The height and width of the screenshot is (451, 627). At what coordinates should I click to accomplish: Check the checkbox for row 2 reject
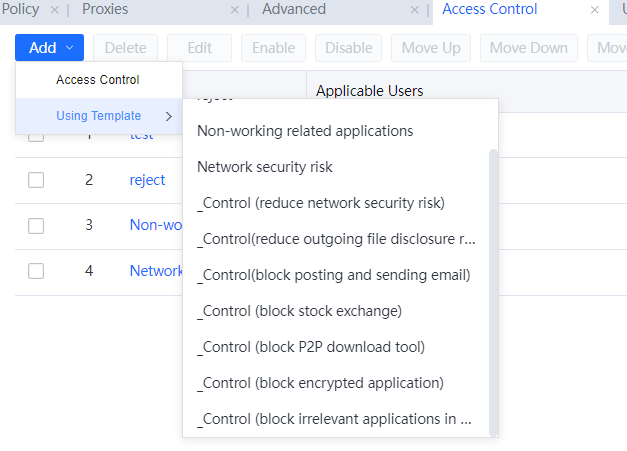pyautogui.click(x=36, y=181)
